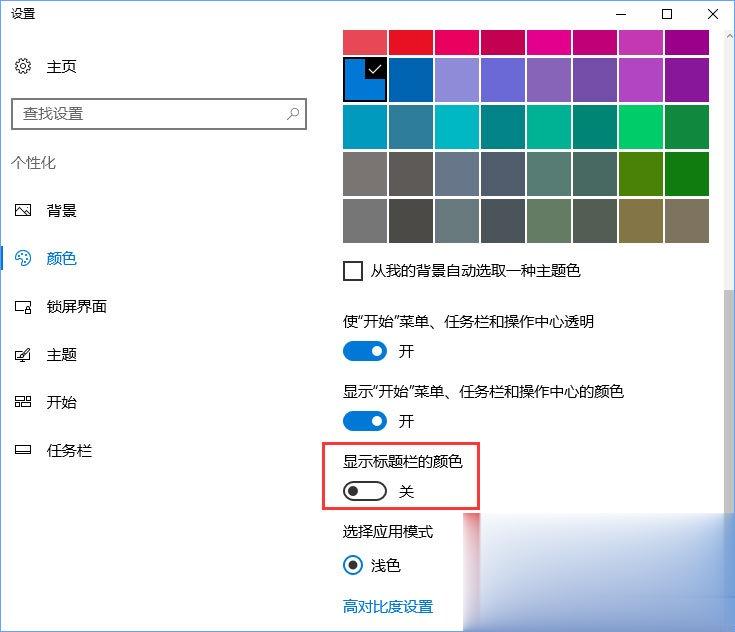Maximize the 设置 window
735x632 pixels.
[x=667, y=14]
